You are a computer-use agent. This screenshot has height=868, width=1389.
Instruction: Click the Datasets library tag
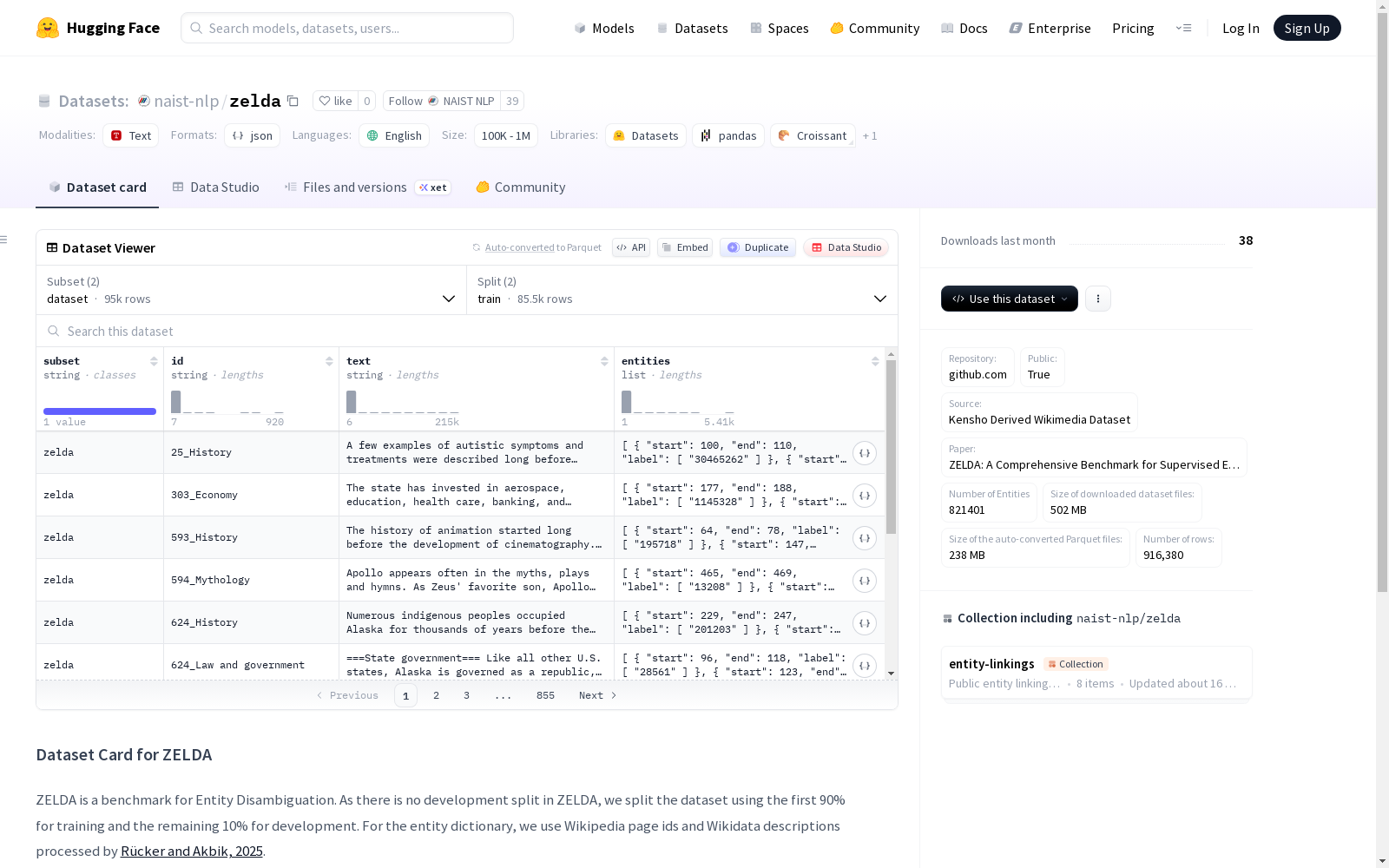(x=646, y=135)
